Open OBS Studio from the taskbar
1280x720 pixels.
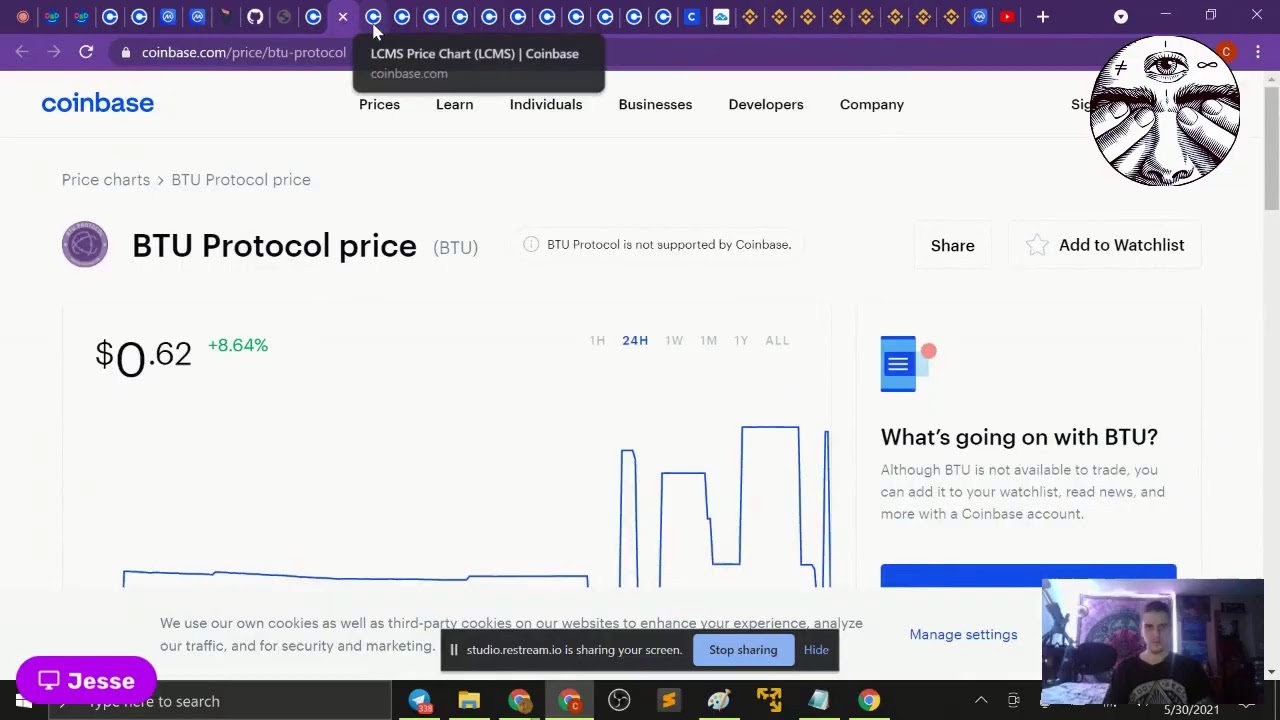619,700
